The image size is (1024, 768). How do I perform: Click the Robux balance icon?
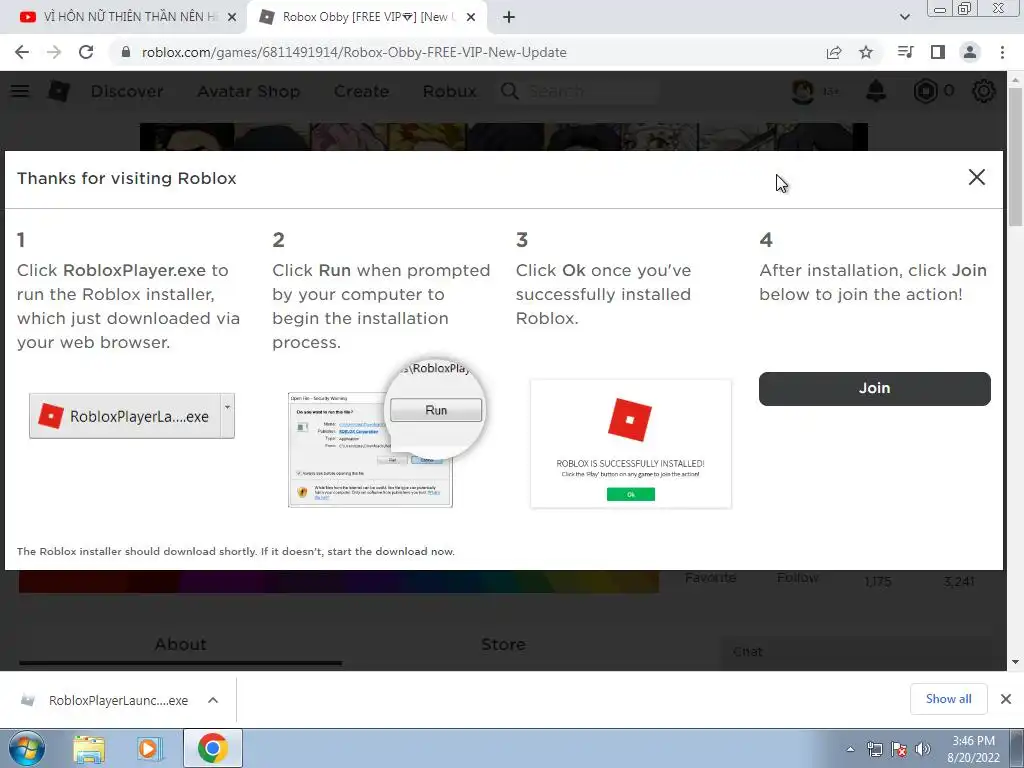pyautogui.click(x=925, y=91)
